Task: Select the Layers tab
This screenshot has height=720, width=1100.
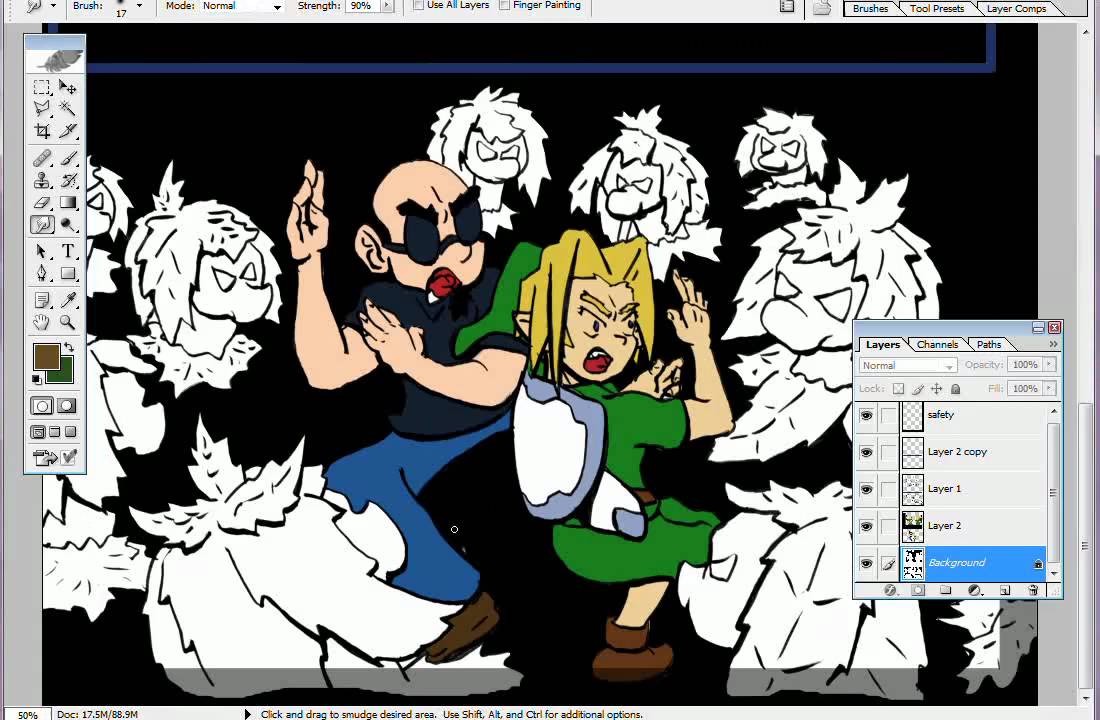Action: tap(883, 345)
